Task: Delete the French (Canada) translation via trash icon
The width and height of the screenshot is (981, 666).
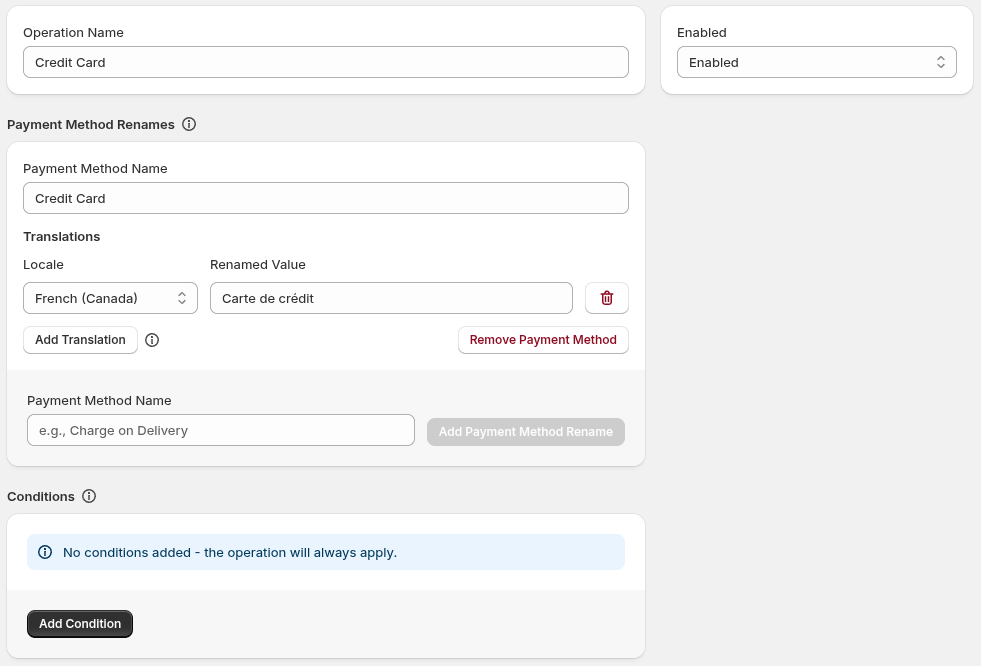Action: [607, 298]
